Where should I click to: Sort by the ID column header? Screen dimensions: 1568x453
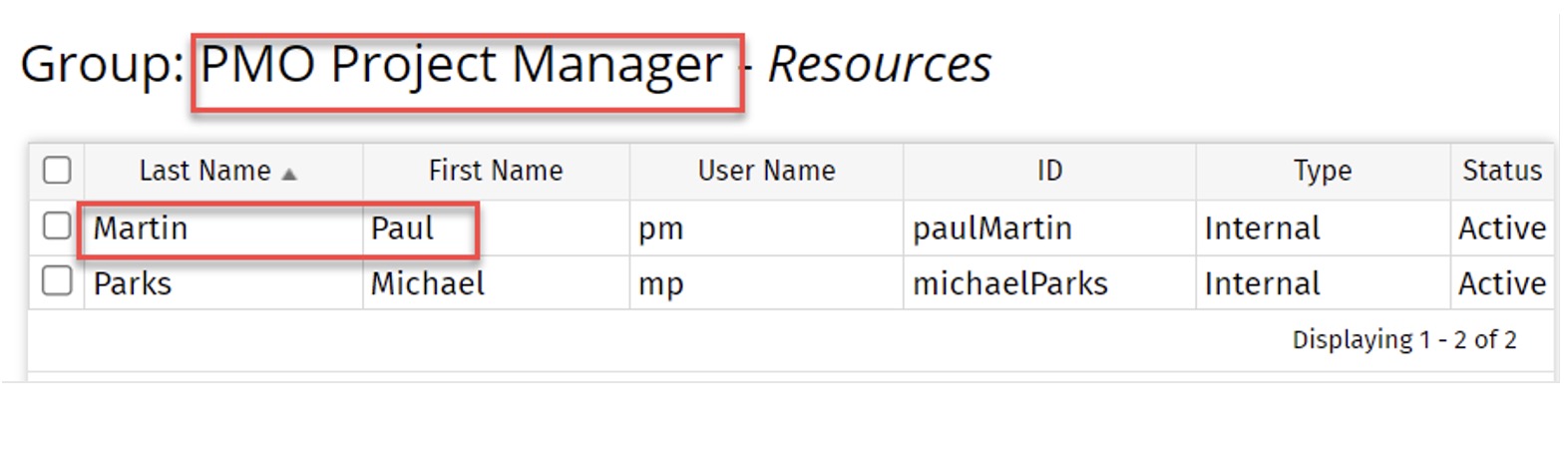click(1049, 171)
